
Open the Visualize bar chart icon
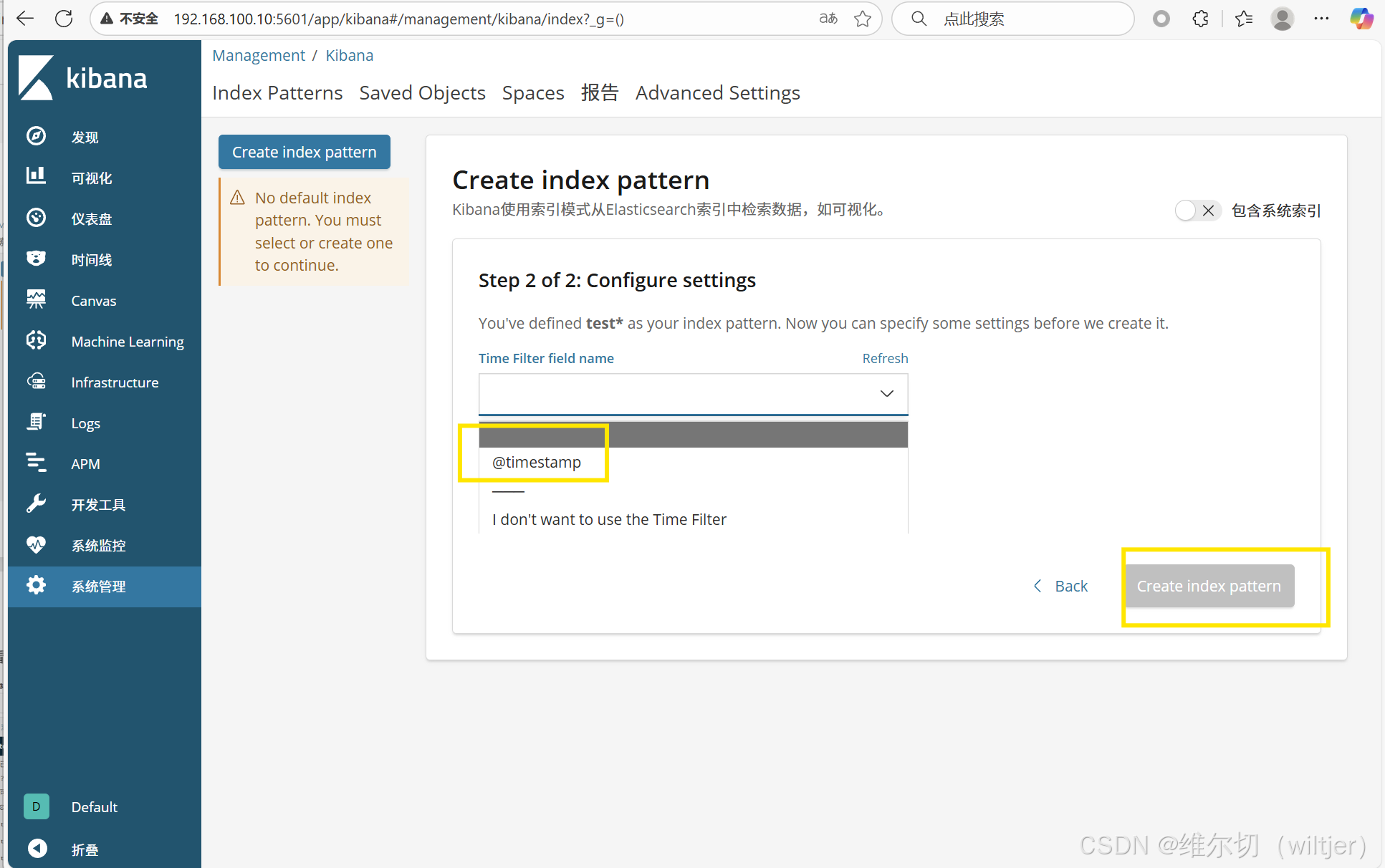point(36,176)
